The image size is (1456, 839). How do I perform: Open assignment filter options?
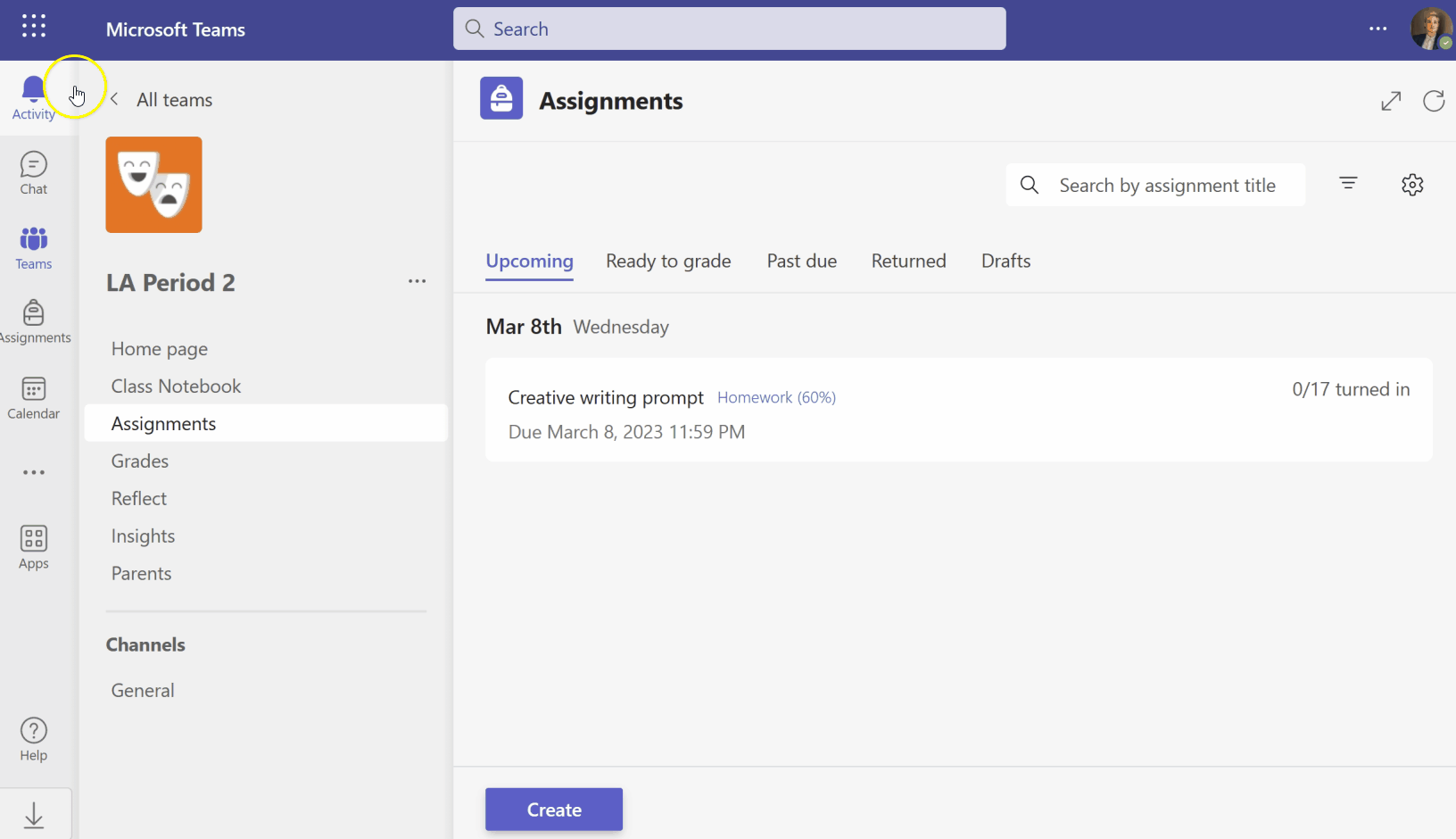pyautogui.click(x=1348, y=184)
